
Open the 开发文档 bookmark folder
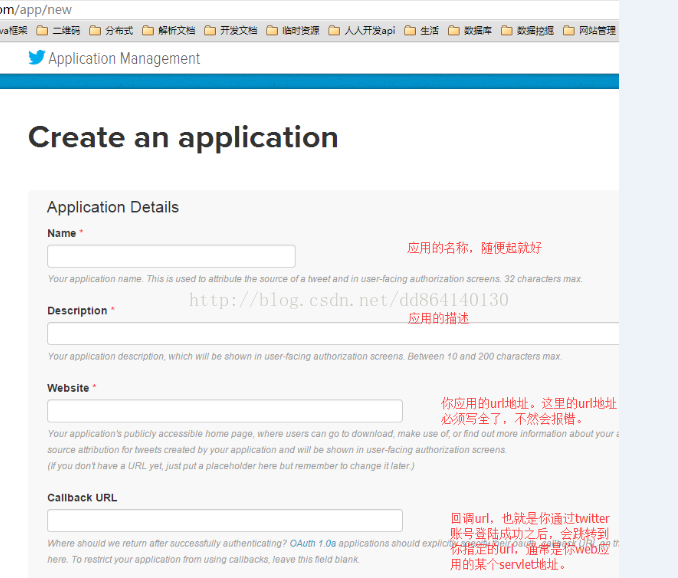230,31
